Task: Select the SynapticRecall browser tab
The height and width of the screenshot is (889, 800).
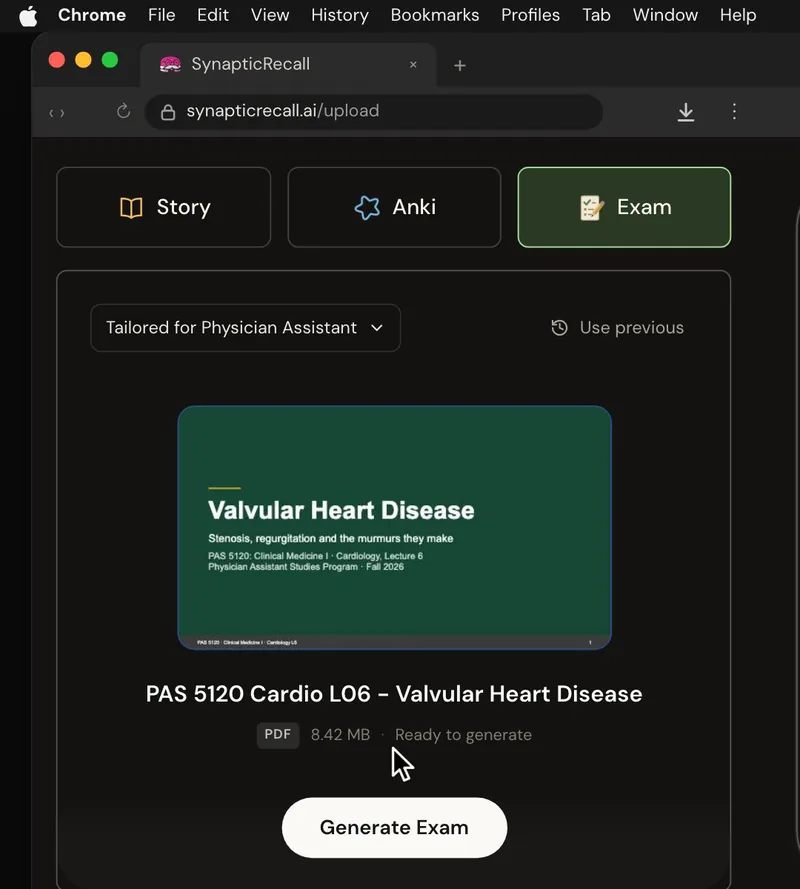Action: [x=288, y=65]
